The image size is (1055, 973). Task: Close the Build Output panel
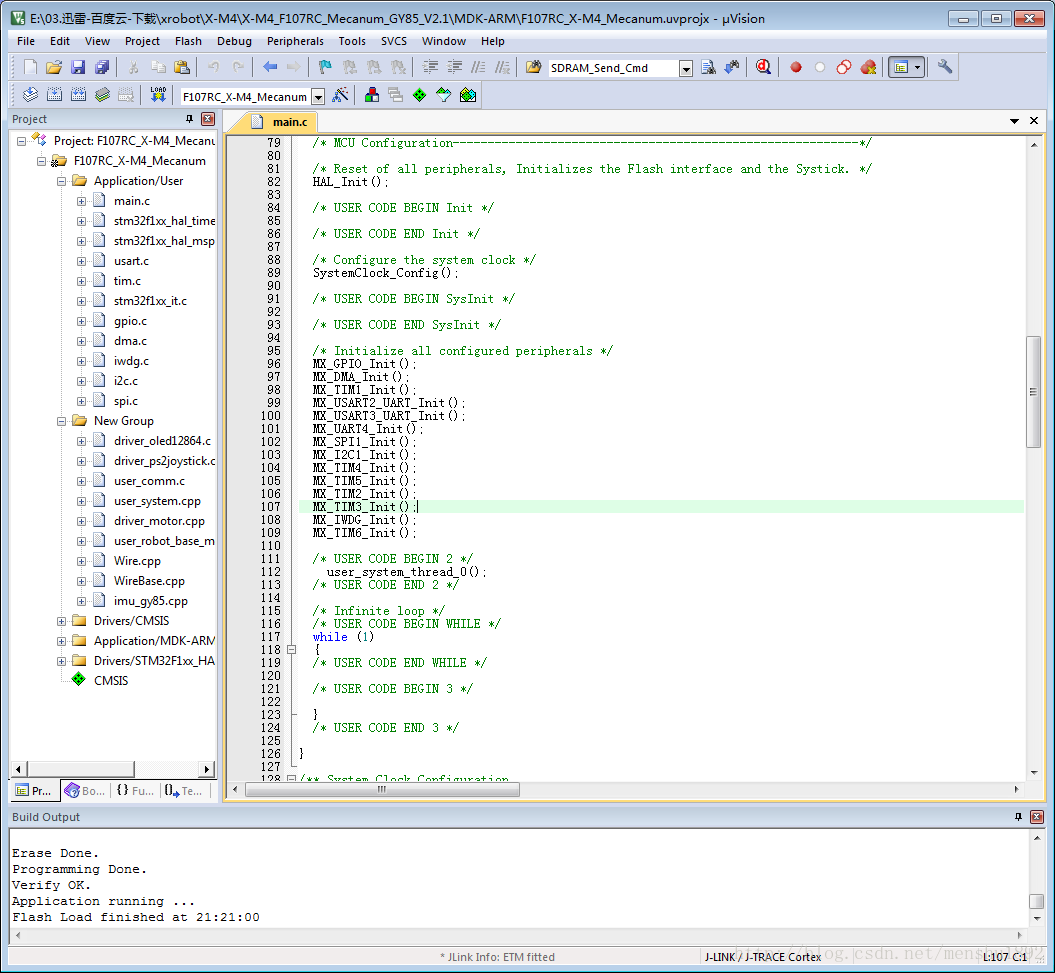point(1037,817)
